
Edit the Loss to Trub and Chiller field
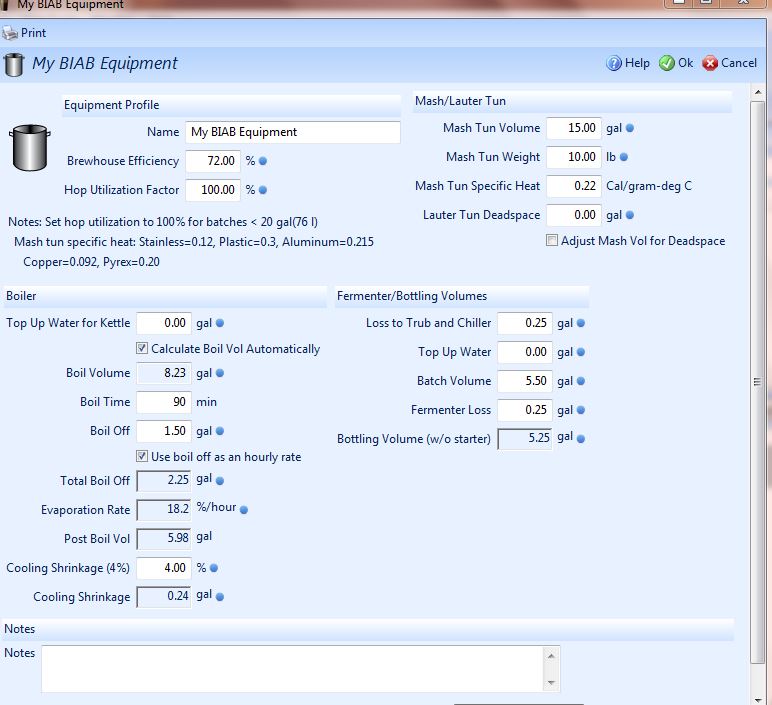point(525,323)
